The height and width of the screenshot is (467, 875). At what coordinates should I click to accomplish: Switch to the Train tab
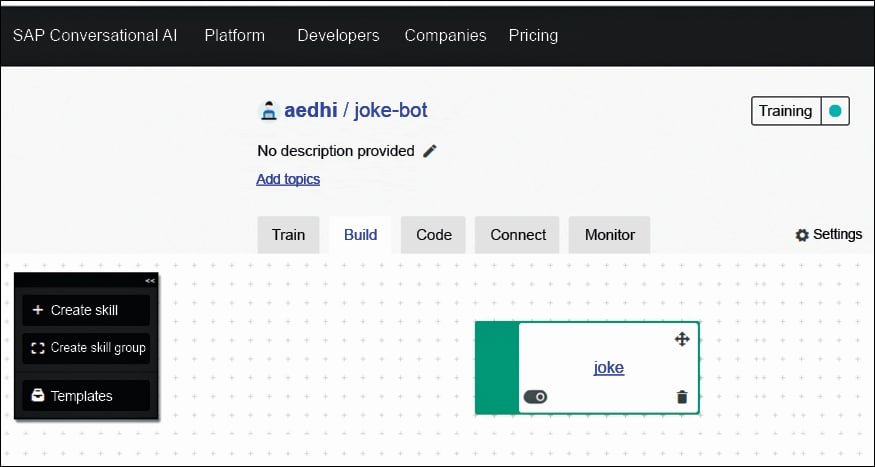click(288, 235)
